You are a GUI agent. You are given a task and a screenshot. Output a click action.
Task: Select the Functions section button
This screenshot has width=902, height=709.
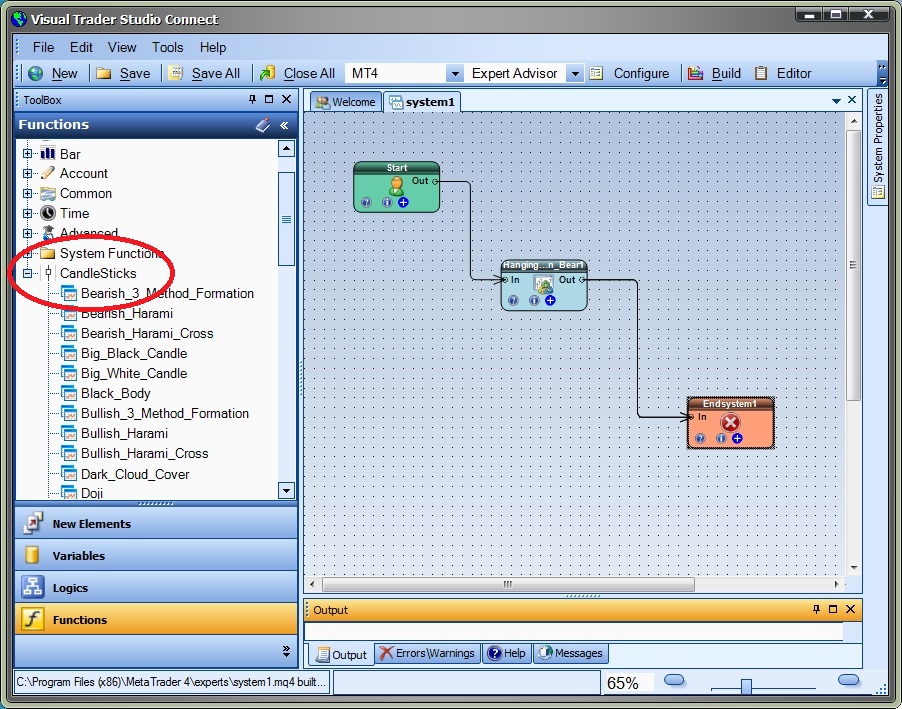tap(156, 619)
